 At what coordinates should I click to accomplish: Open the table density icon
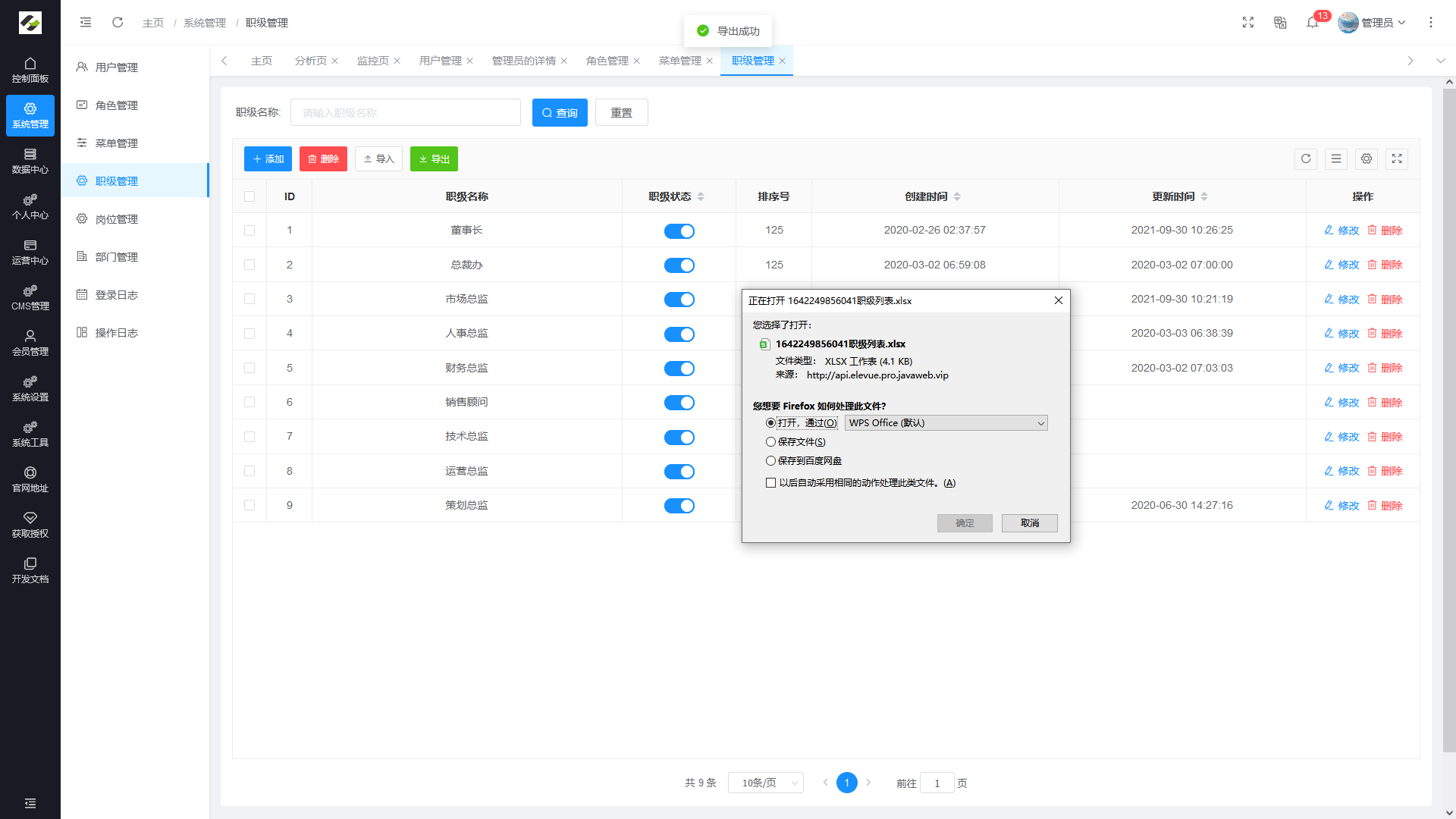pos(1335,158)
